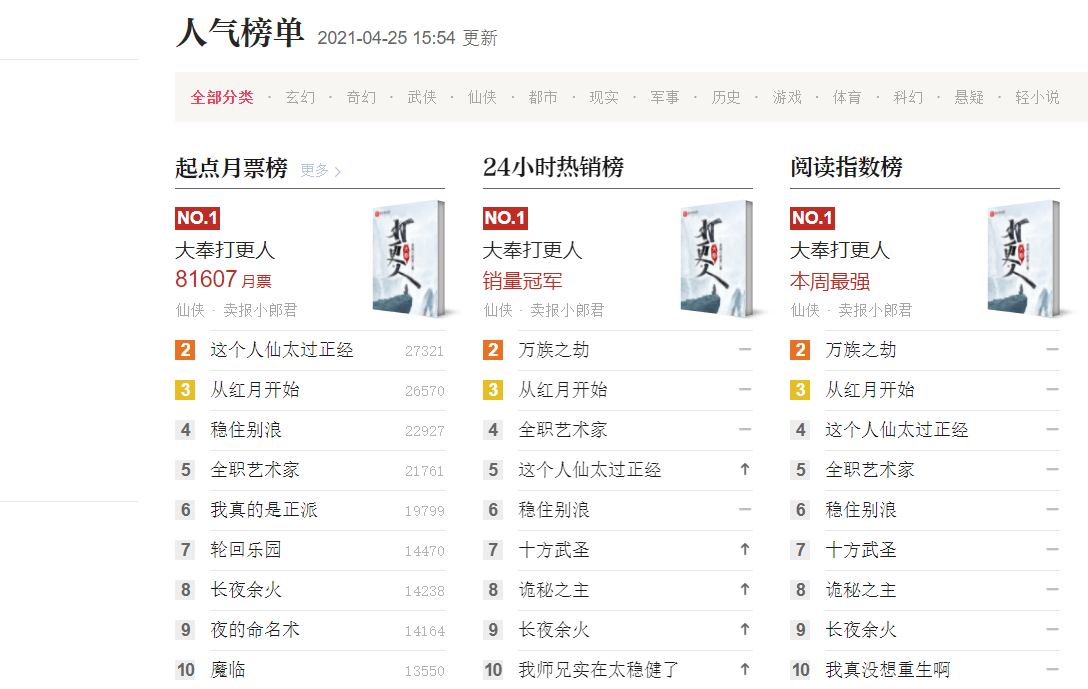This screenshot has height=689, width=1088.
Task: Click the monthly ticket count 81607
Action: coord(206,280)
